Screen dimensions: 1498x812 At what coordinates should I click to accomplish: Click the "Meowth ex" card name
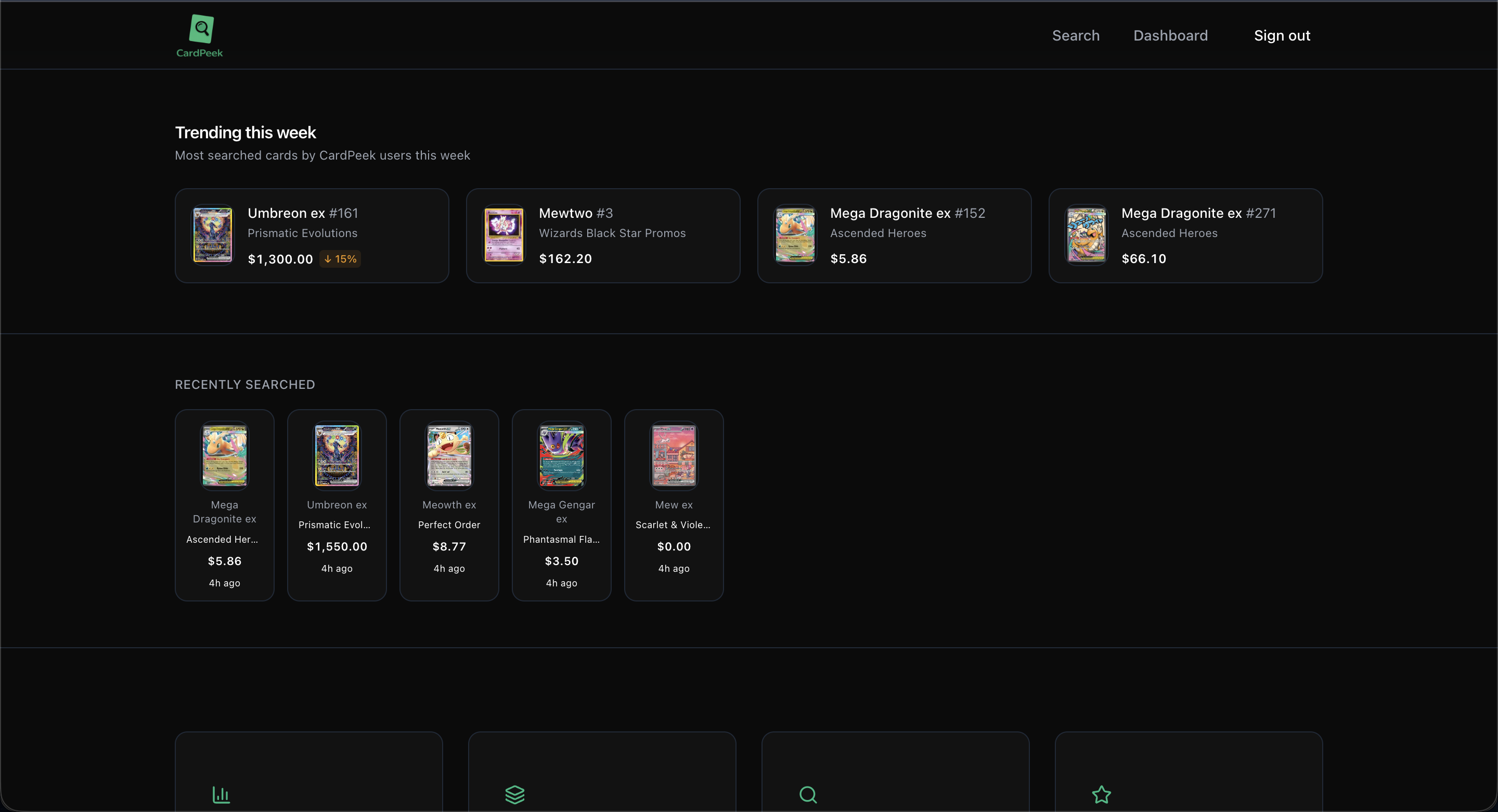(x=449, y=505)
